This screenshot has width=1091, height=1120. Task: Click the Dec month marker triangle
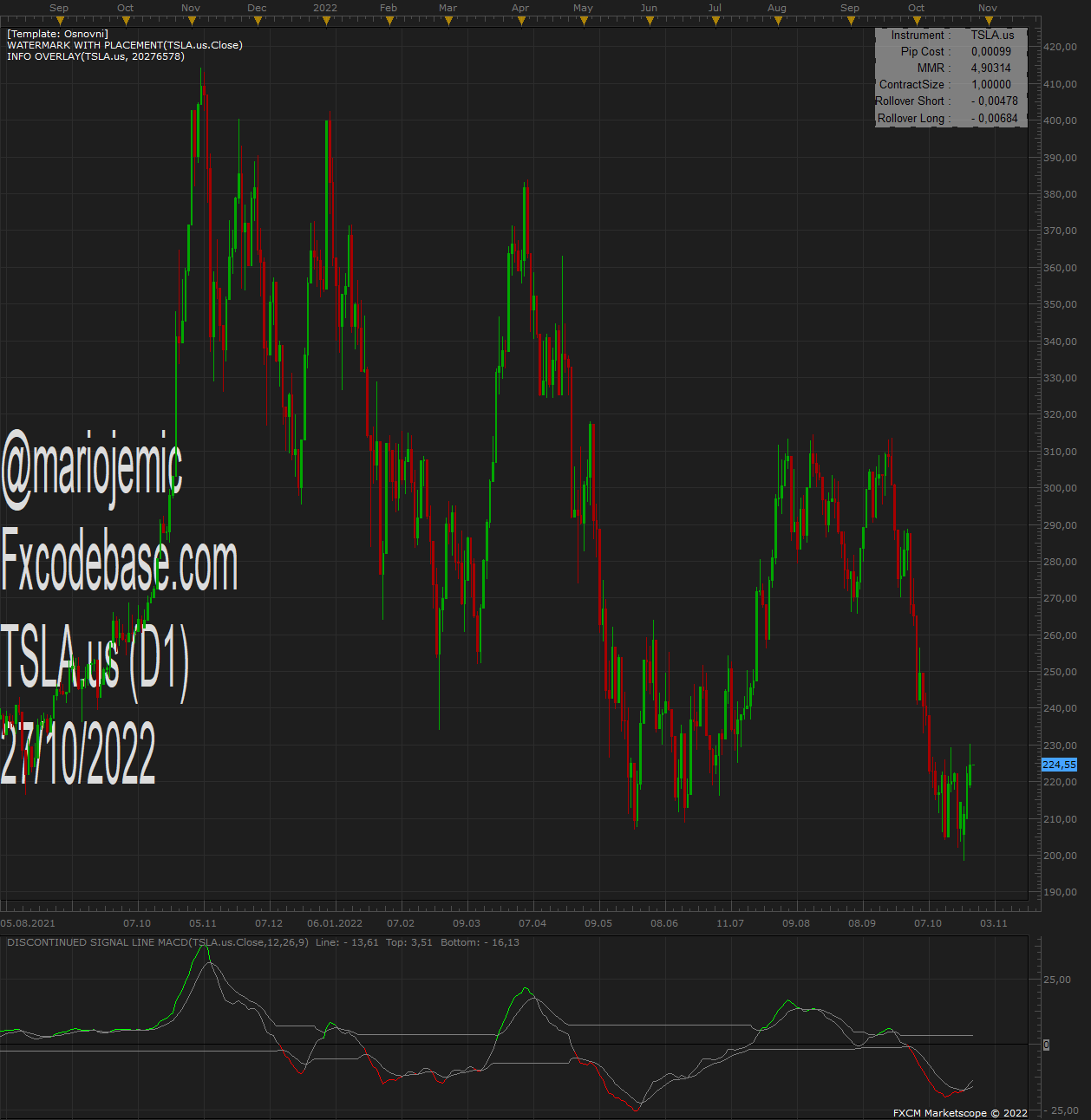pyautogui.click(x=257, y=20)
